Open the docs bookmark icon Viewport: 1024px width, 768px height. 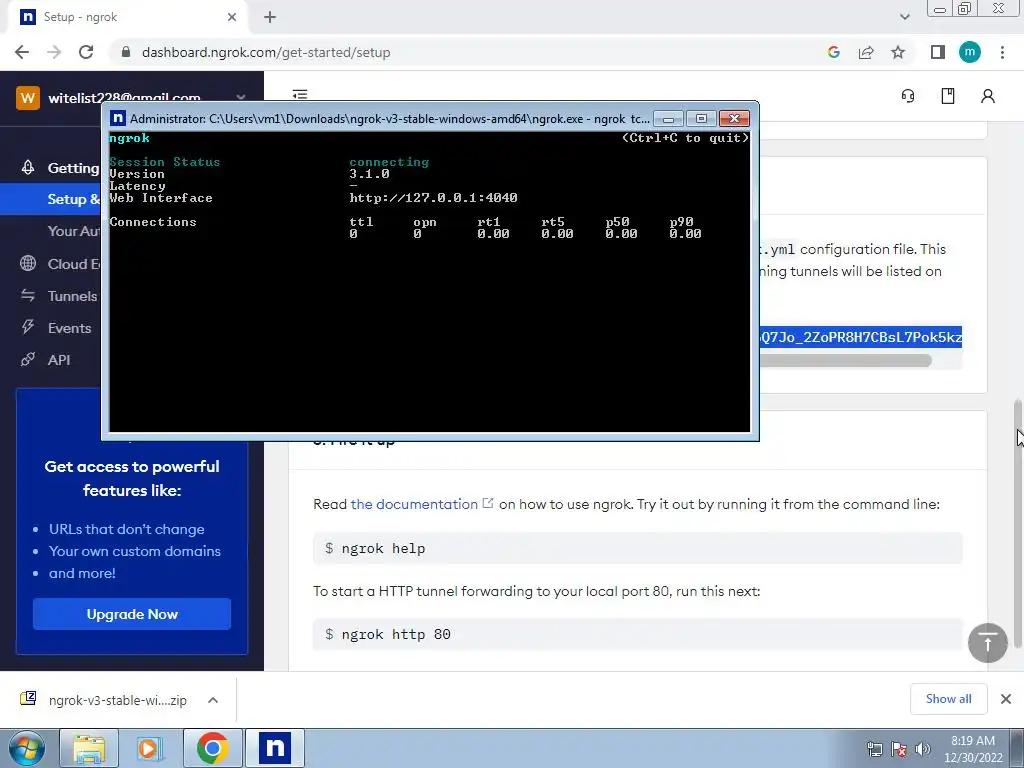pos(948,96)
